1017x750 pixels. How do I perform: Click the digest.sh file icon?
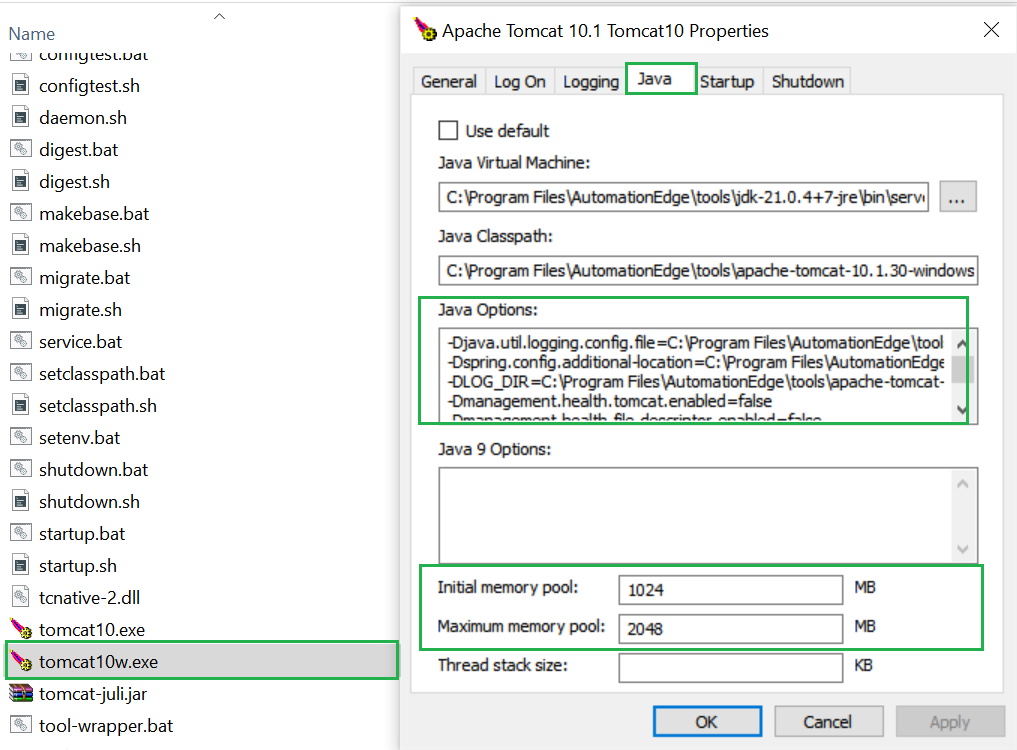click(21, 181)
